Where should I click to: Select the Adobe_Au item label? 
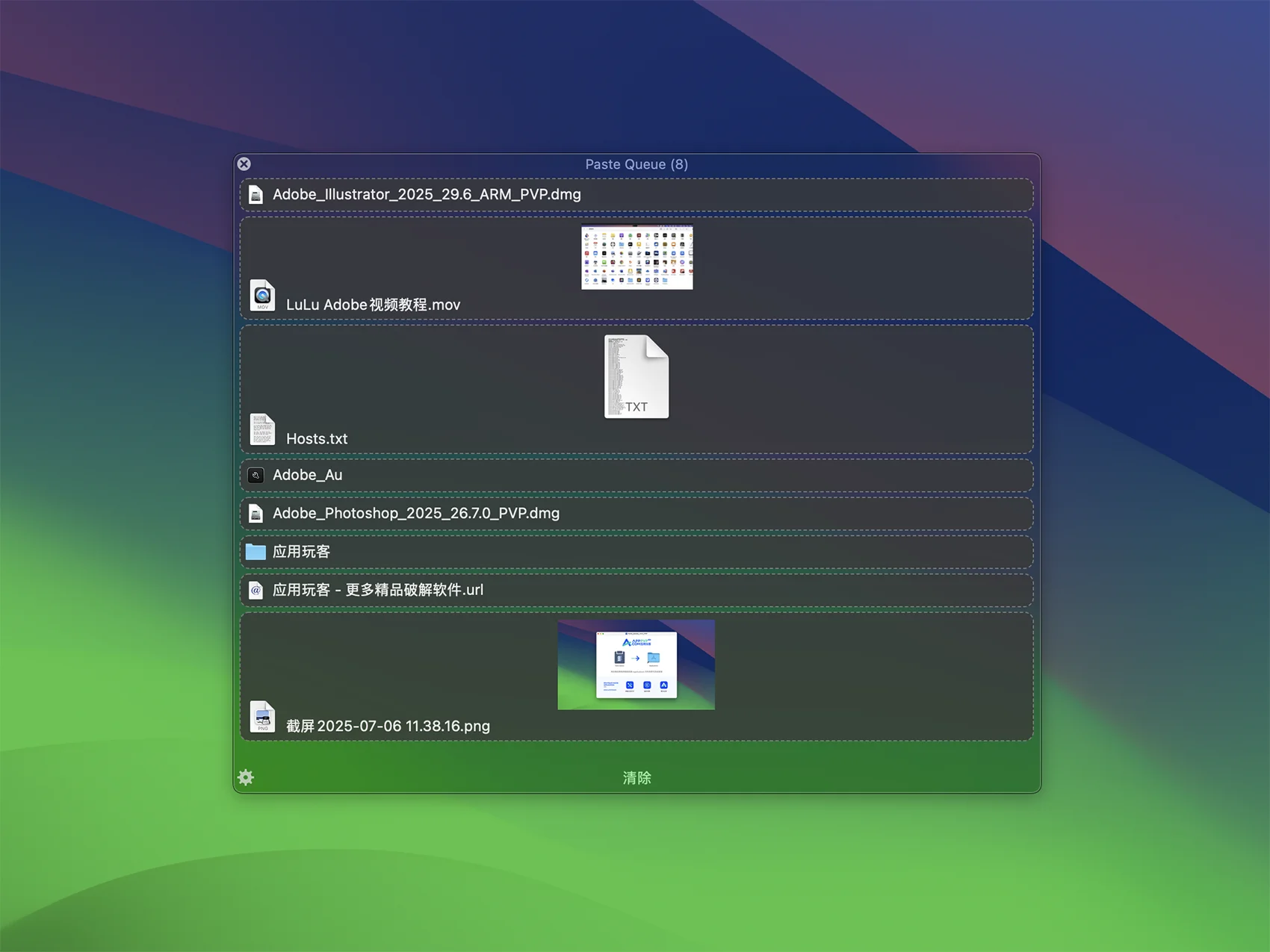(307, 475)
